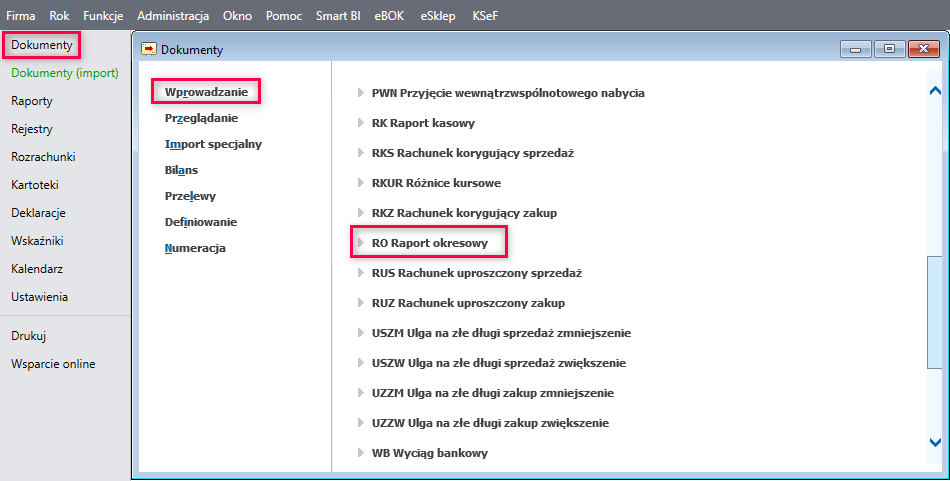Expand WB Wyciąg bankowy arrow
The width and height of the screenshot is (950, 481).
pos(360,453)
